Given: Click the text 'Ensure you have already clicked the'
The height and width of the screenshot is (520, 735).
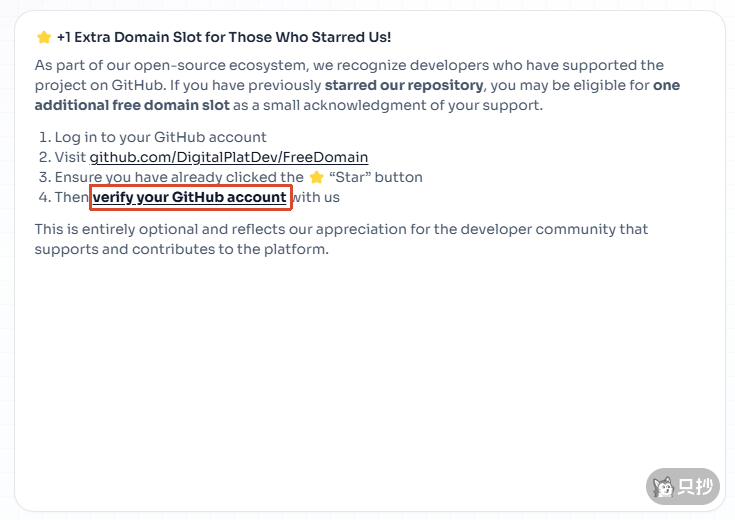Looking at the screenshot, I should (179, 177).
